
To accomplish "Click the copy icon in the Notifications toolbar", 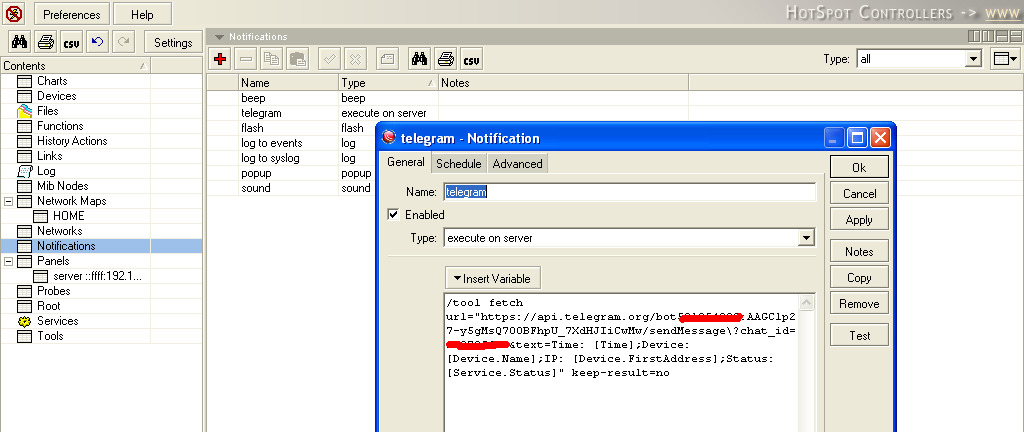I will [272, 59].
